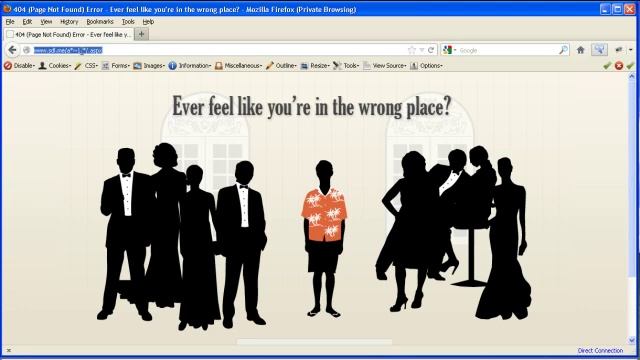Open the Tools dropdown on developer toolbar
Screen dimensions: 640x360
pyautogui.click(x=346, y=66)
